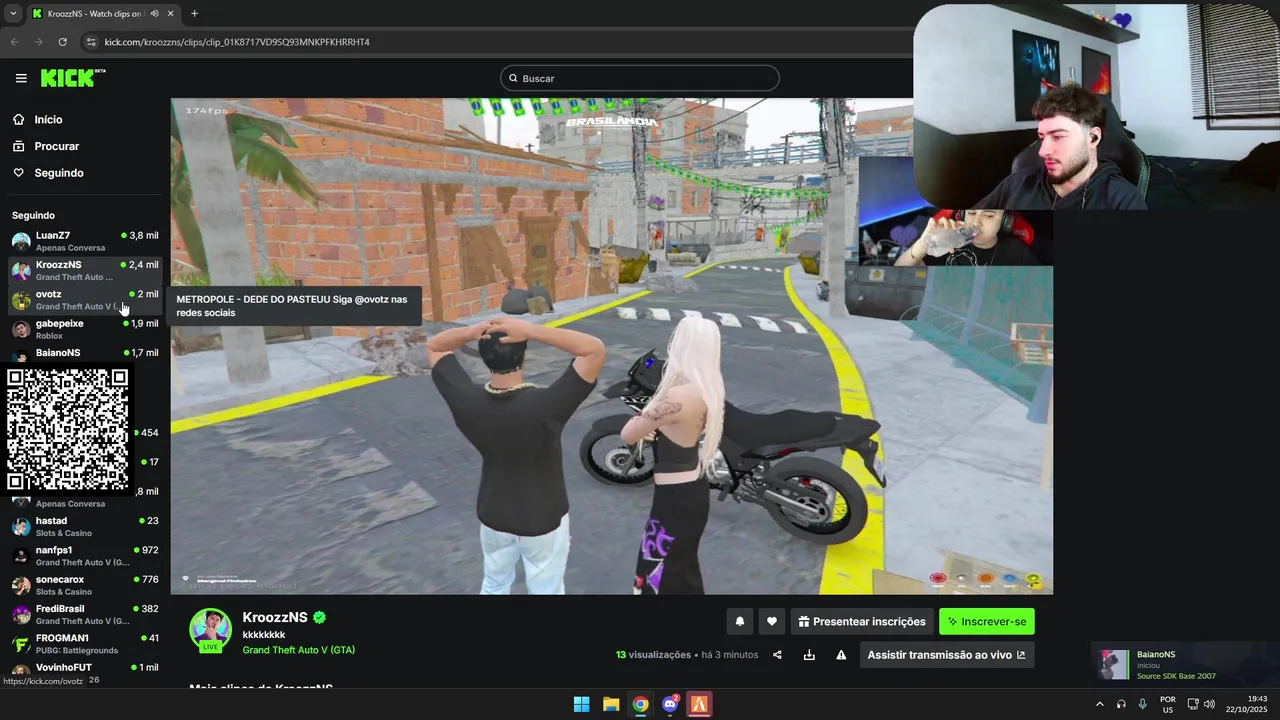Reload the page
Screen dimensions: 1280x720
click(62, 42)
